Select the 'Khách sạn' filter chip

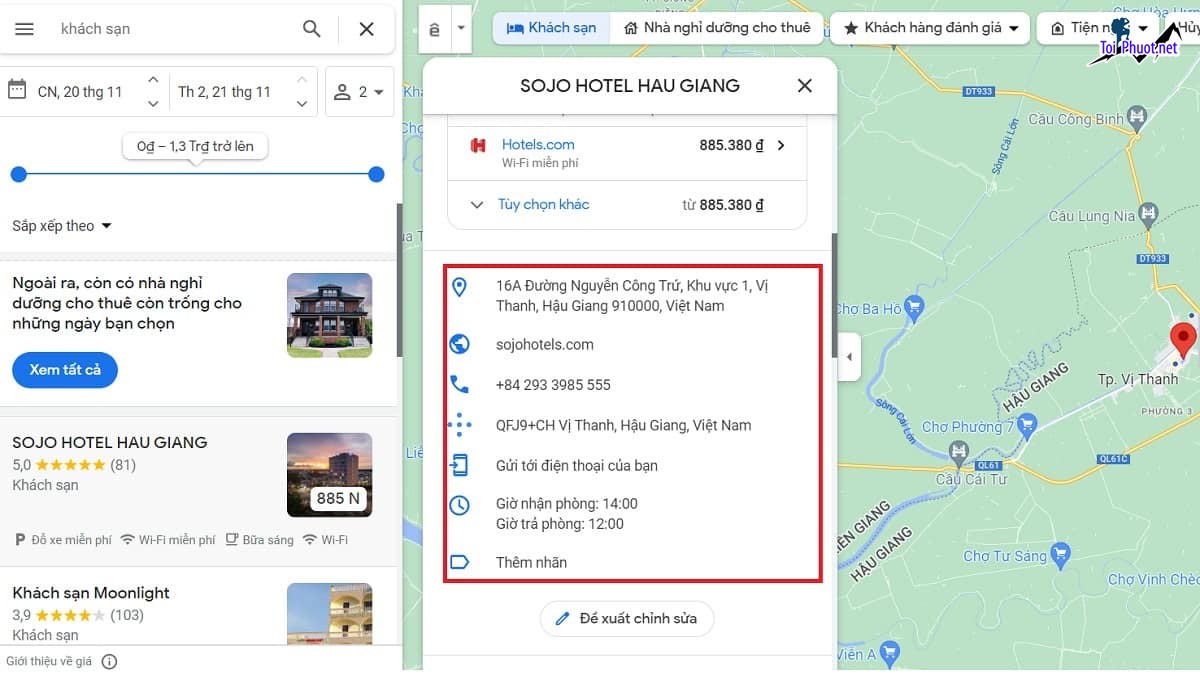(551, 28)
